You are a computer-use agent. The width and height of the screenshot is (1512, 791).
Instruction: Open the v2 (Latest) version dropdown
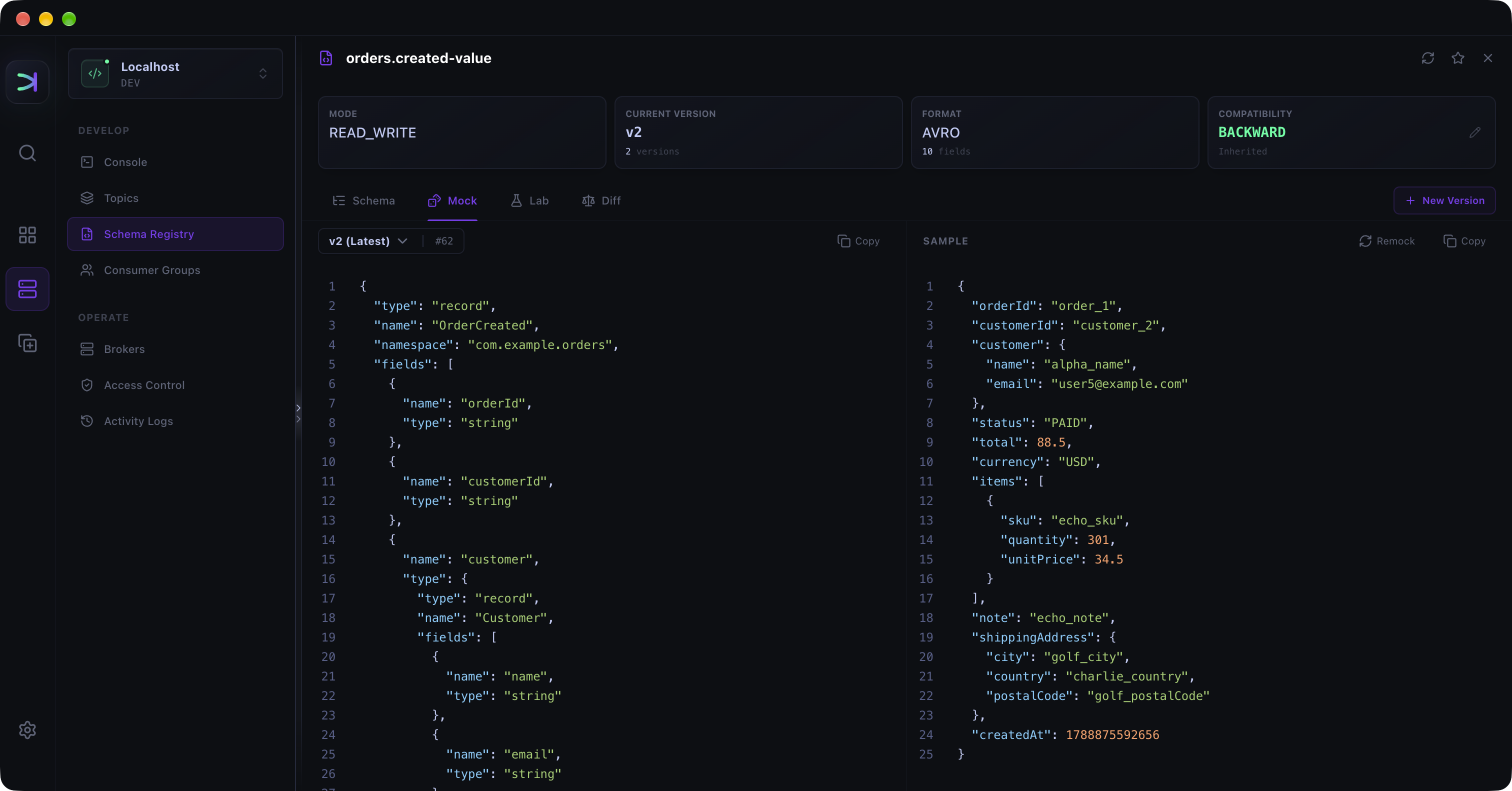368,241
